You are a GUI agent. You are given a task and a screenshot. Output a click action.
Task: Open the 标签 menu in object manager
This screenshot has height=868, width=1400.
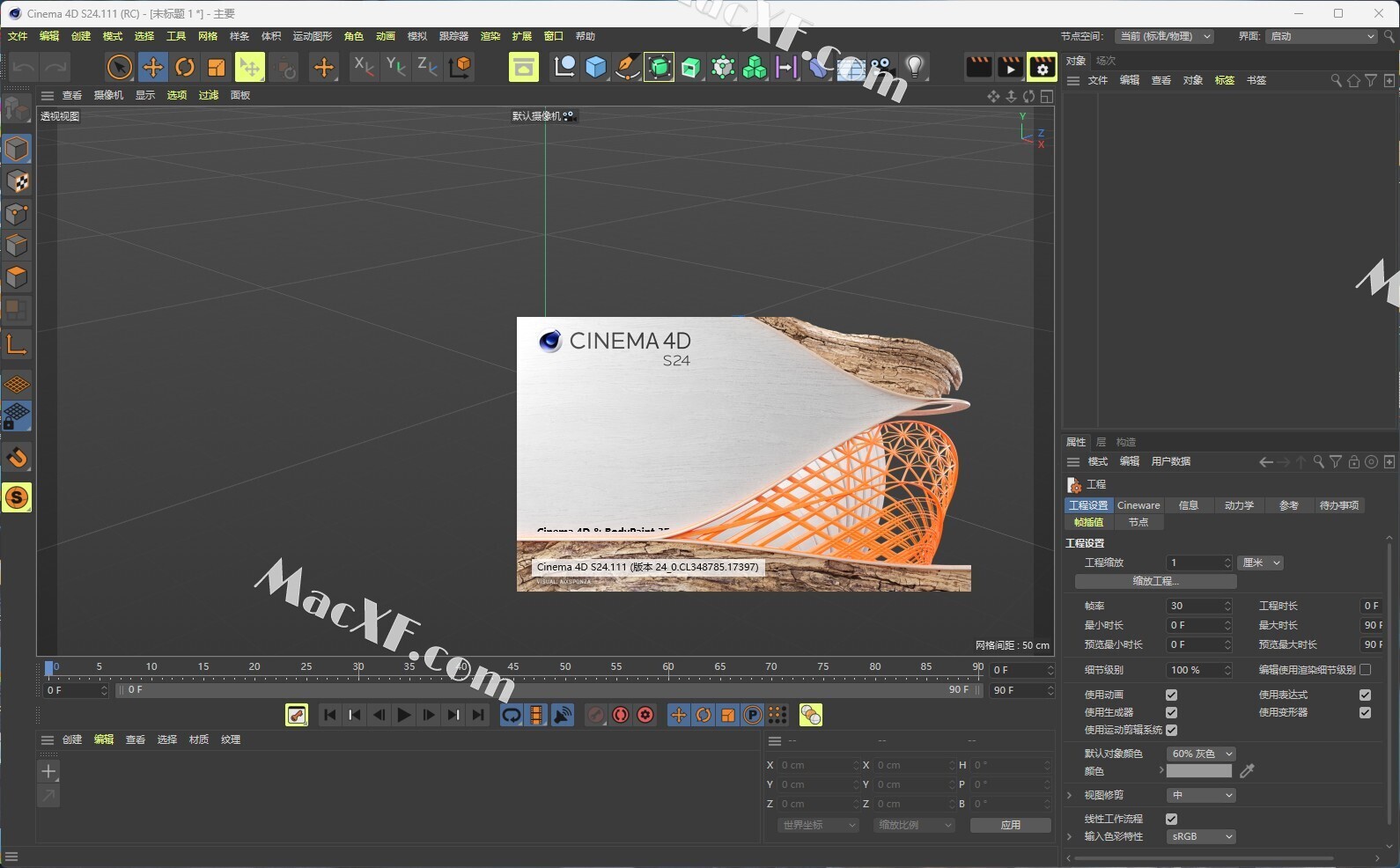1224,80
